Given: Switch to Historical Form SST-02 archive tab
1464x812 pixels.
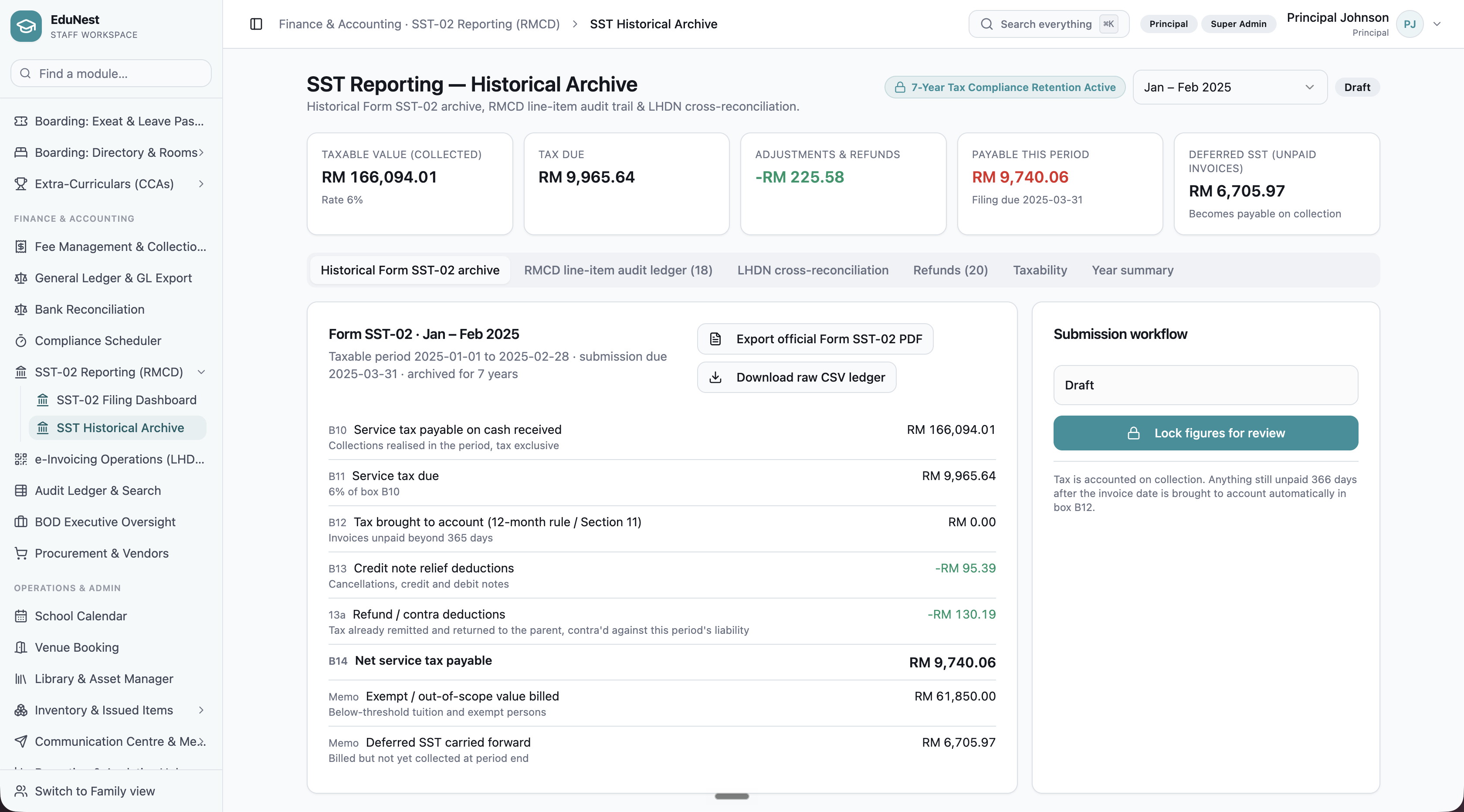Looking at the screenshot, I should pos(410,270).
